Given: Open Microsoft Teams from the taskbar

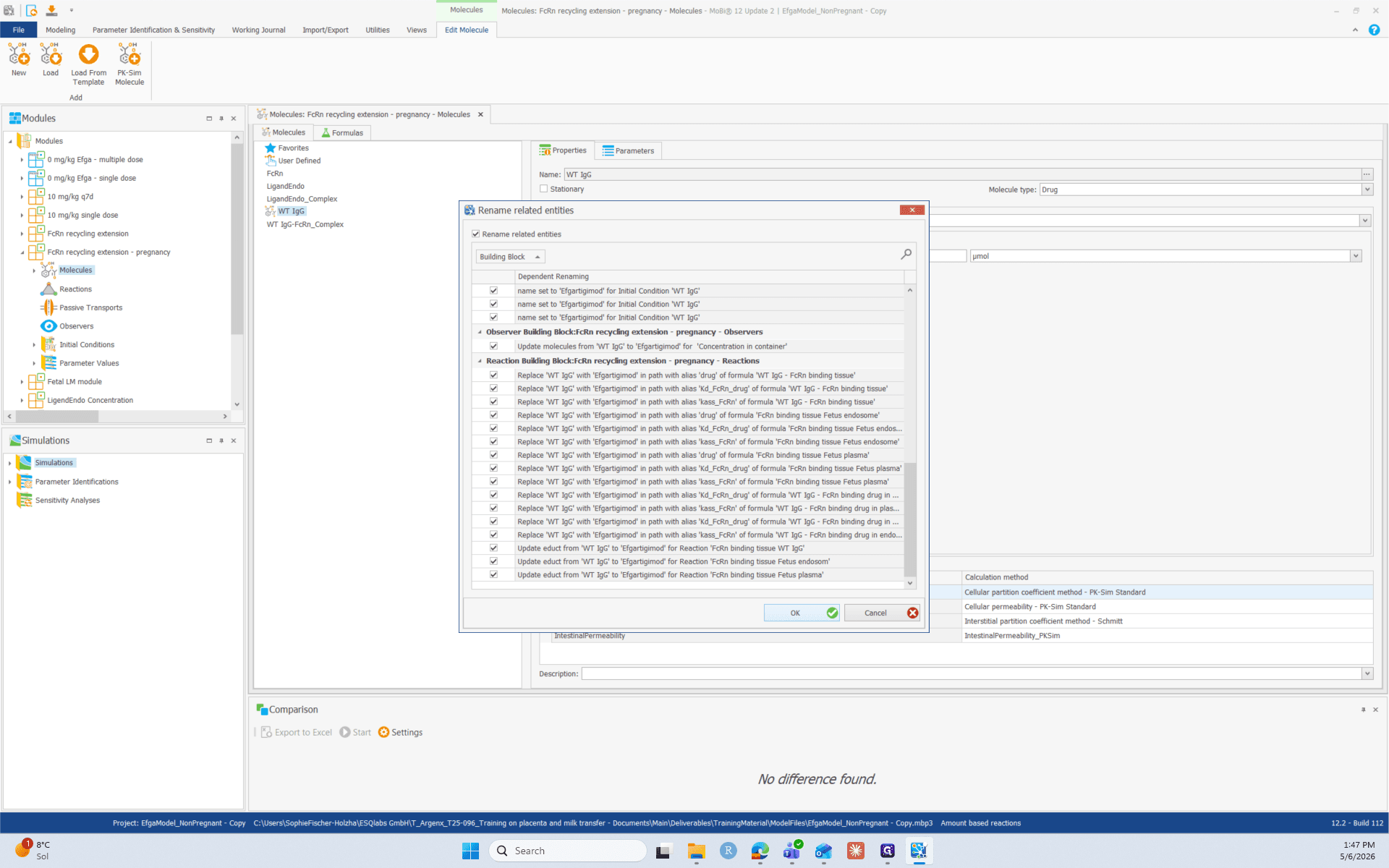Looking at the screenshot, I should tap(792, 851).
